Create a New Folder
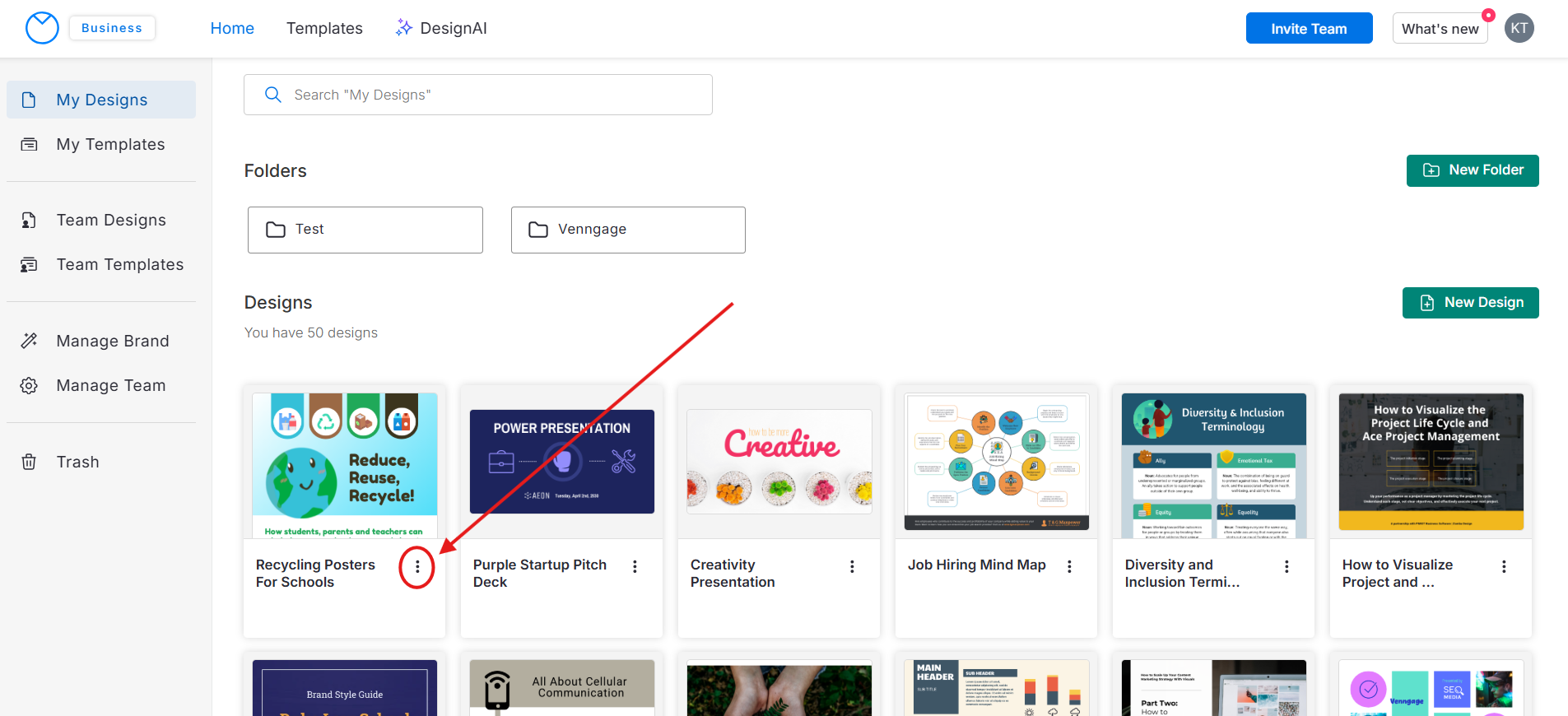The width and height of the screenshot is (1568, 716). (x=1472, y=170)
